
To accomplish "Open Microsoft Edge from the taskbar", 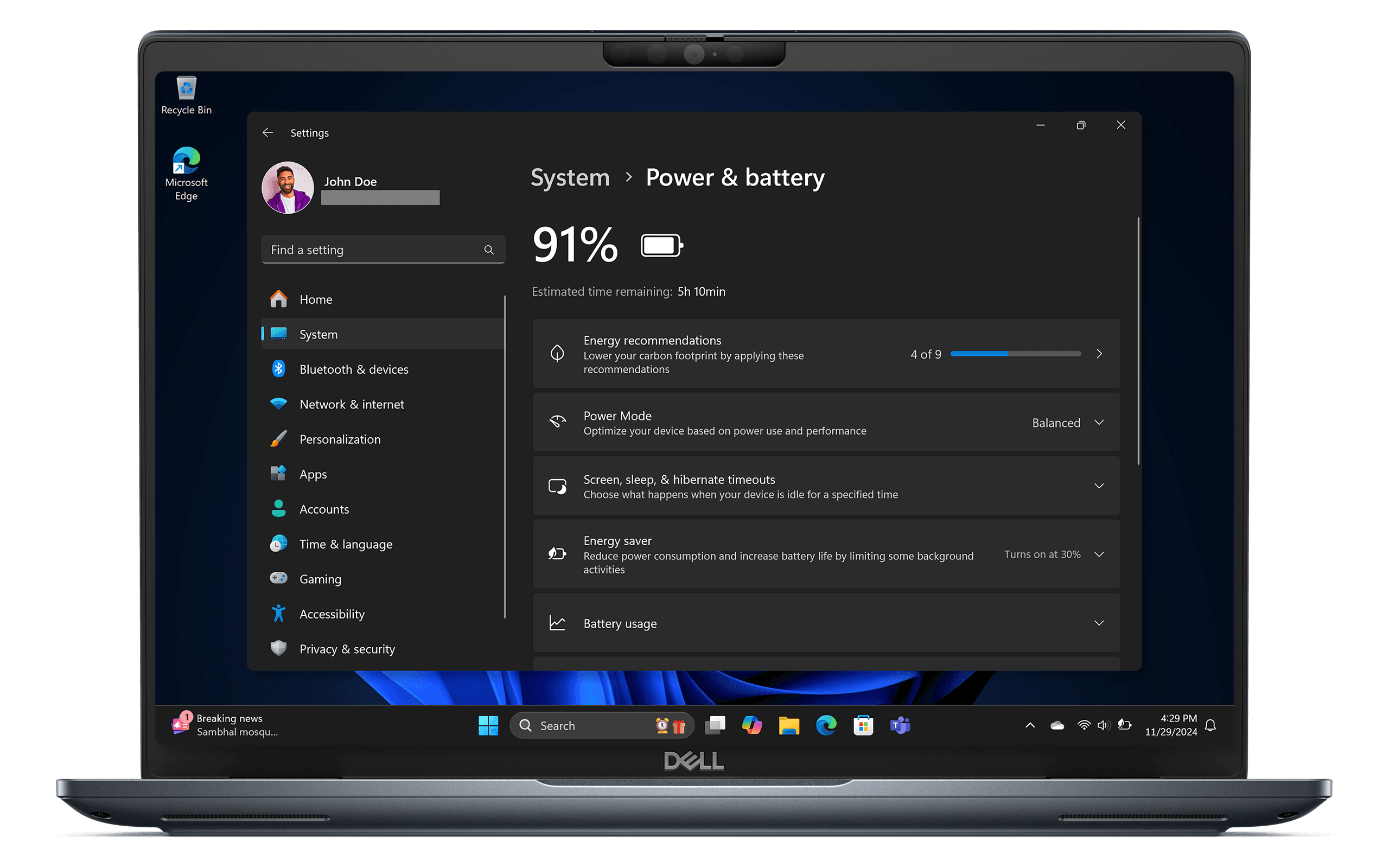I will pos(826,726).
